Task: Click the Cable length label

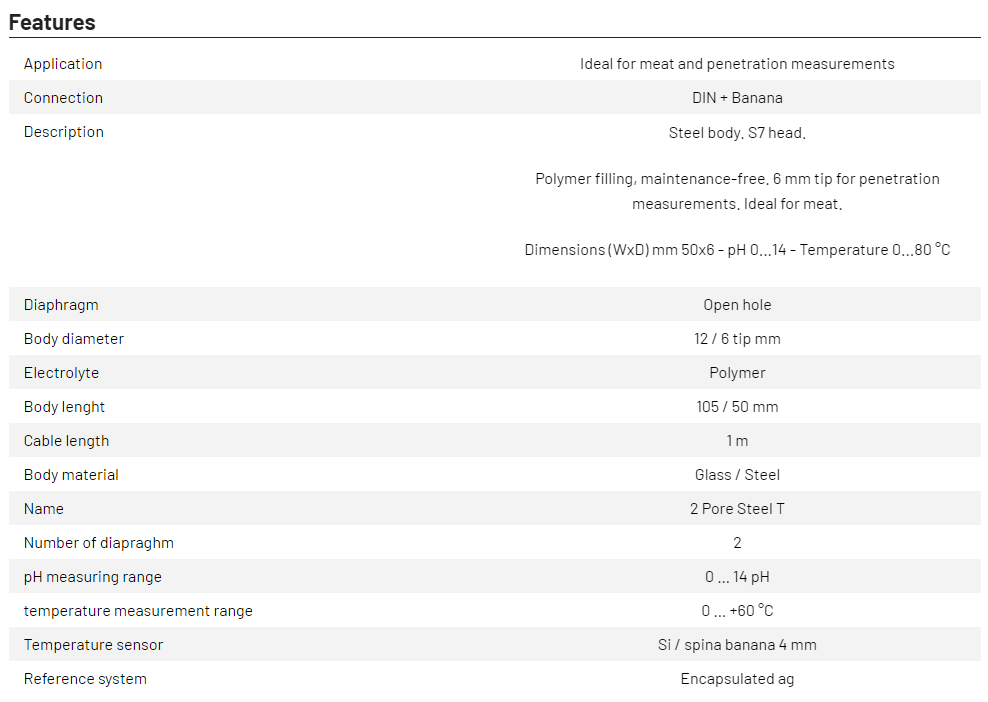Action: (66, 441)
